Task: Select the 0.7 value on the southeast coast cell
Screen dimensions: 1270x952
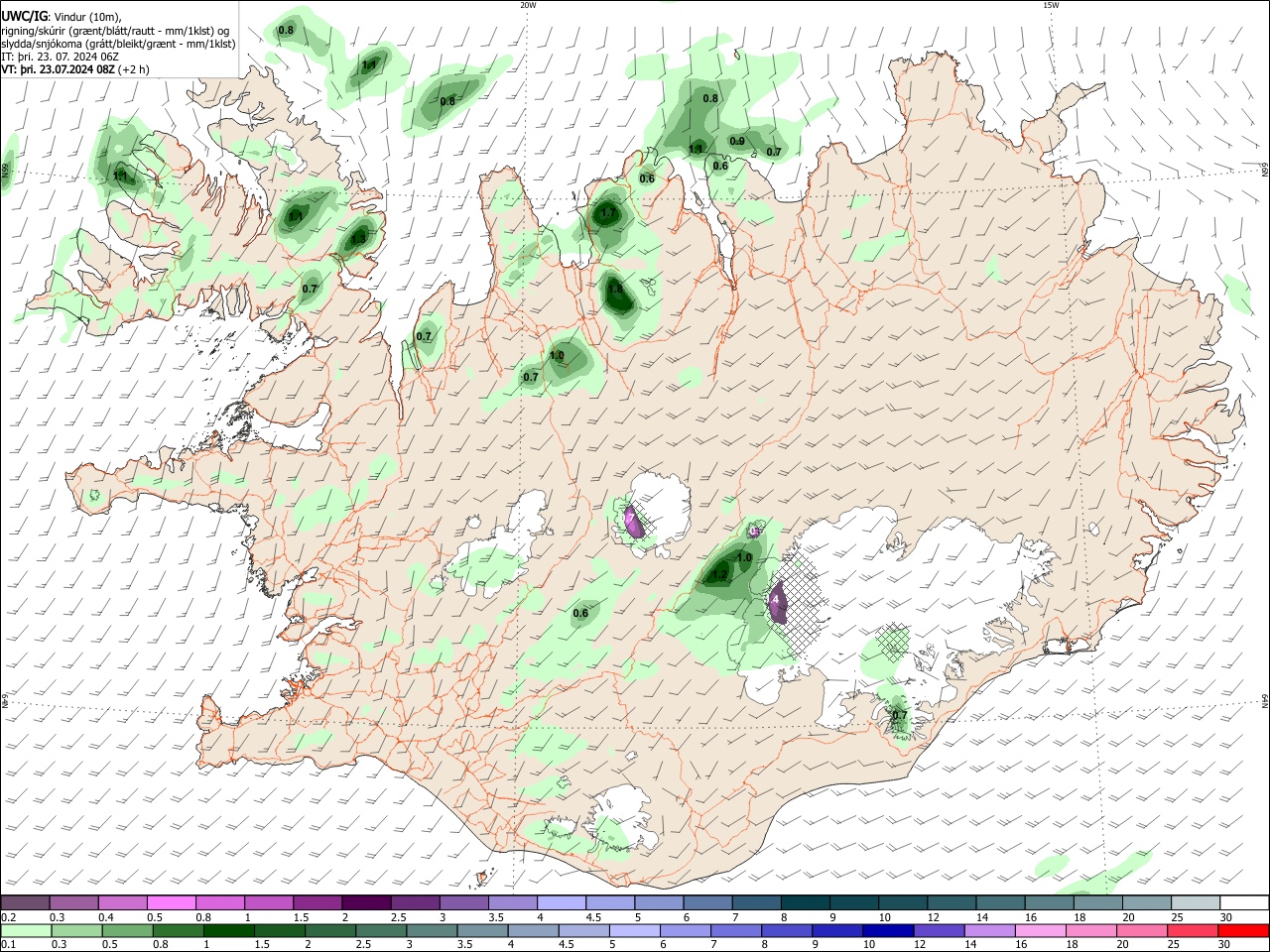Action: click(900, 715)
